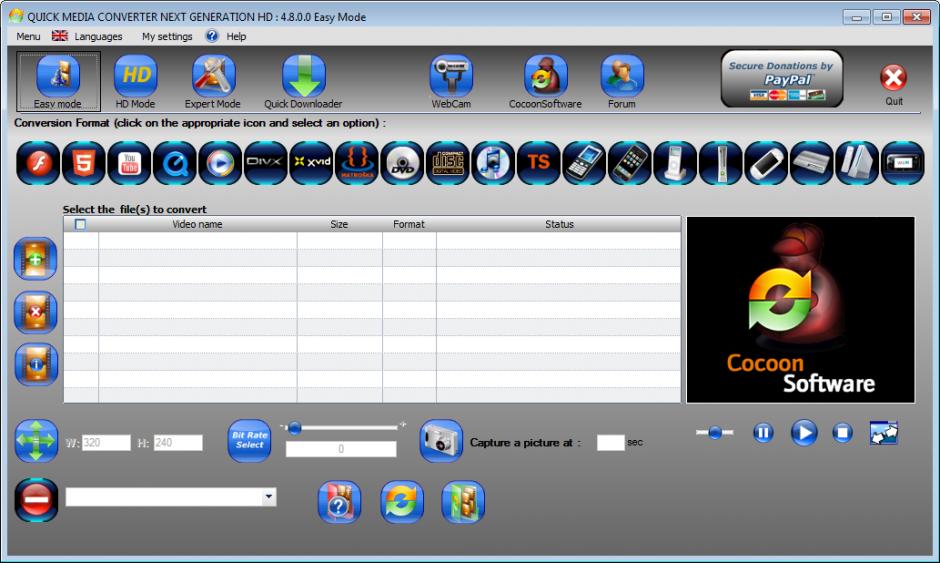This screenshot has width=940, height=563.
Task: Click the bit rate slider handle
Action: (x=294, y=427)
